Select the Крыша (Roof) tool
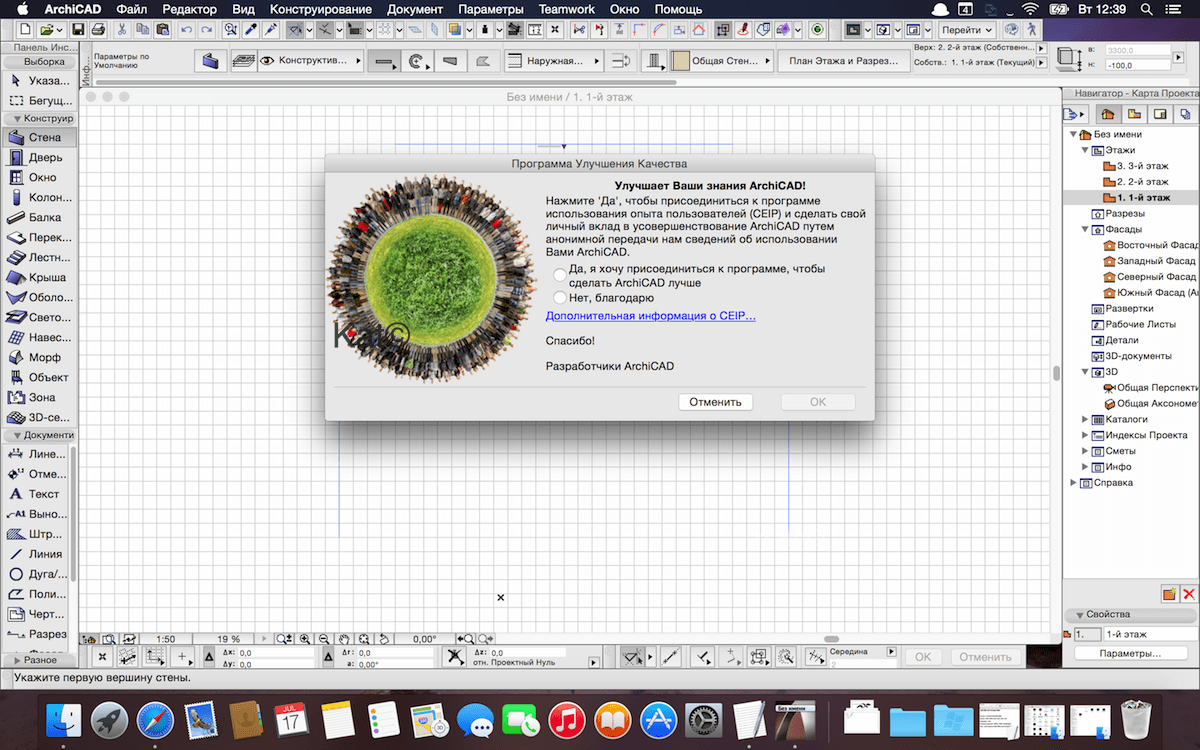The height and width of the screenshot is (750, 1200). [38, 277]
